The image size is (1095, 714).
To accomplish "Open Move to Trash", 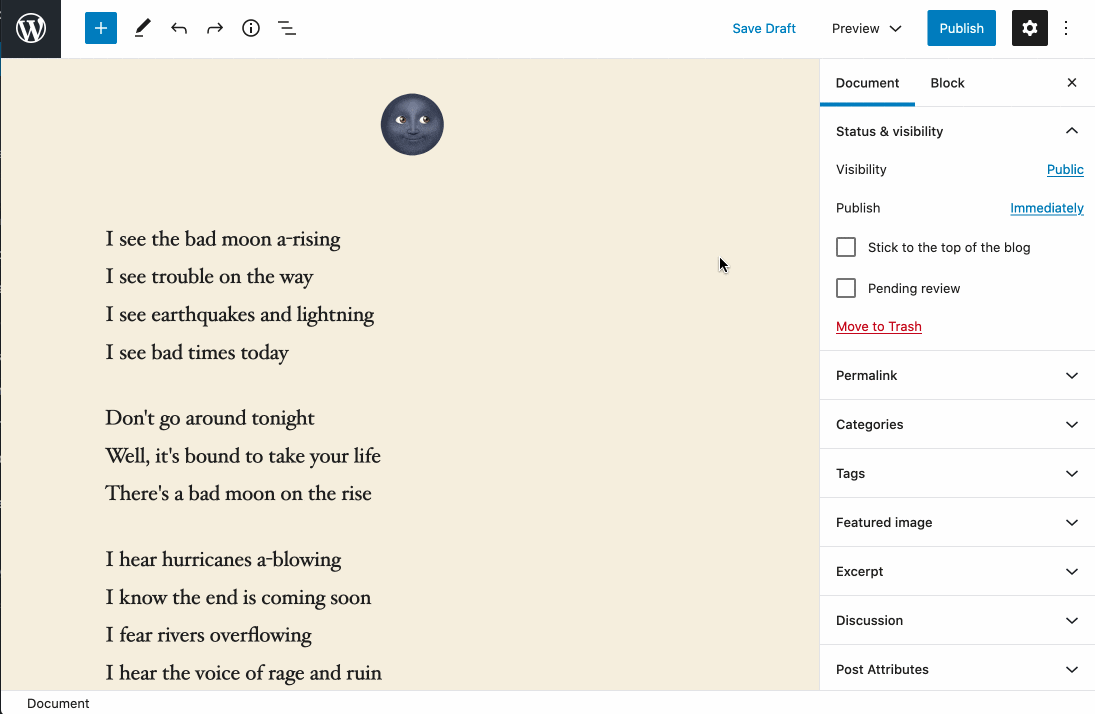I will pos(879,326).
